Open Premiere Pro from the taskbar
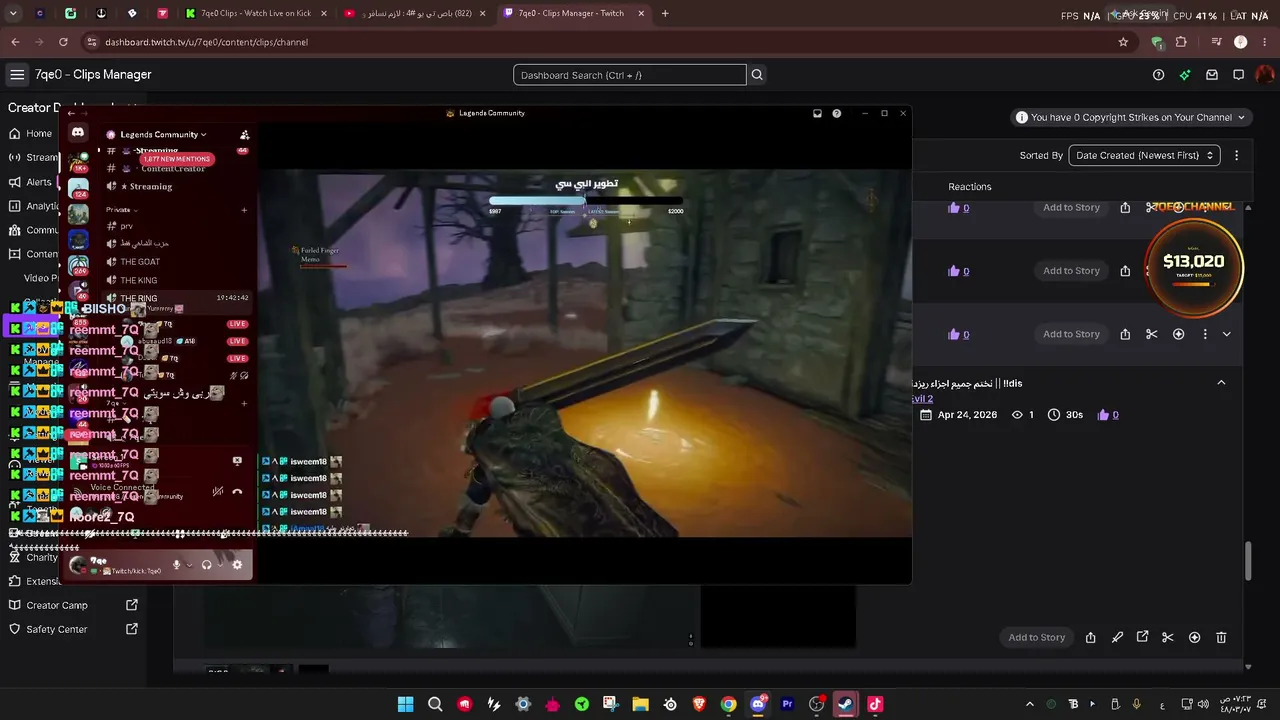Viewport: 1280px width, 720px height. (787, 704)
